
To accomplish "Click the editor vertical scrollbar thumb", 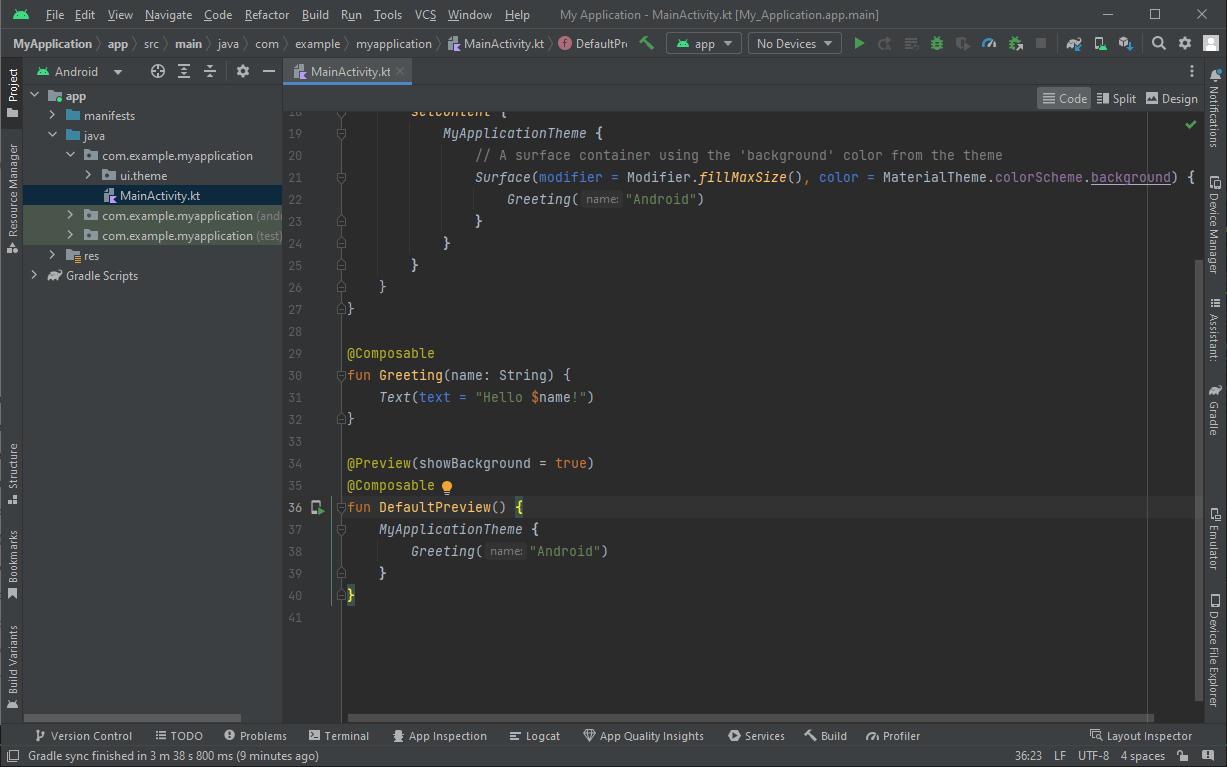I will [x=1200, y=480].
